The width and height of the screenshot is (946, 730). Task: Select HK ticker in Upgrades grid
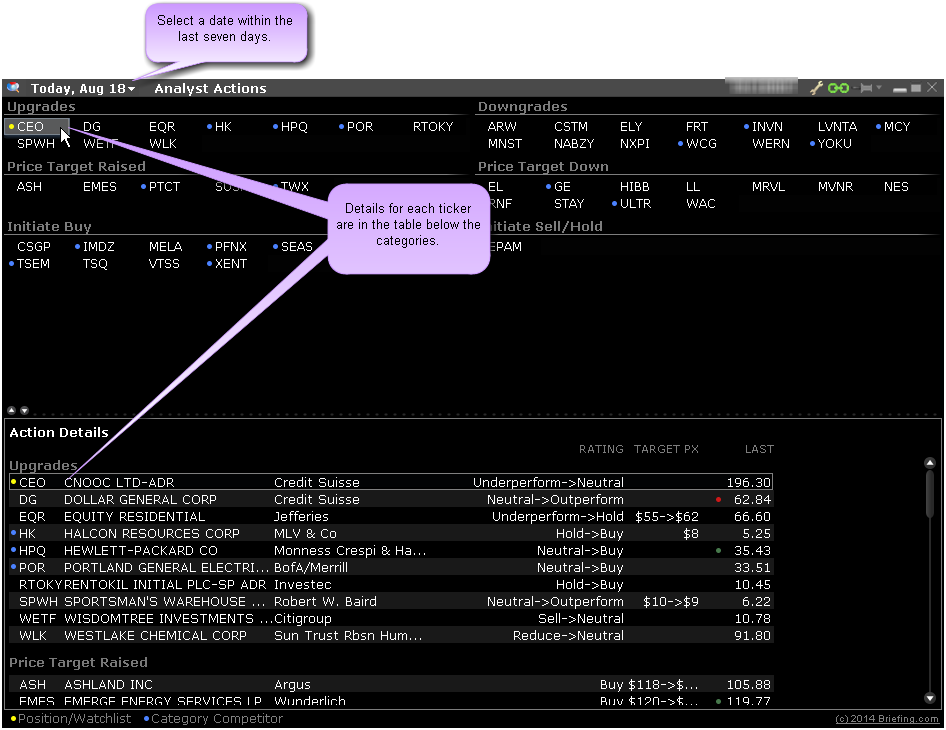click(x=223, y=127)
